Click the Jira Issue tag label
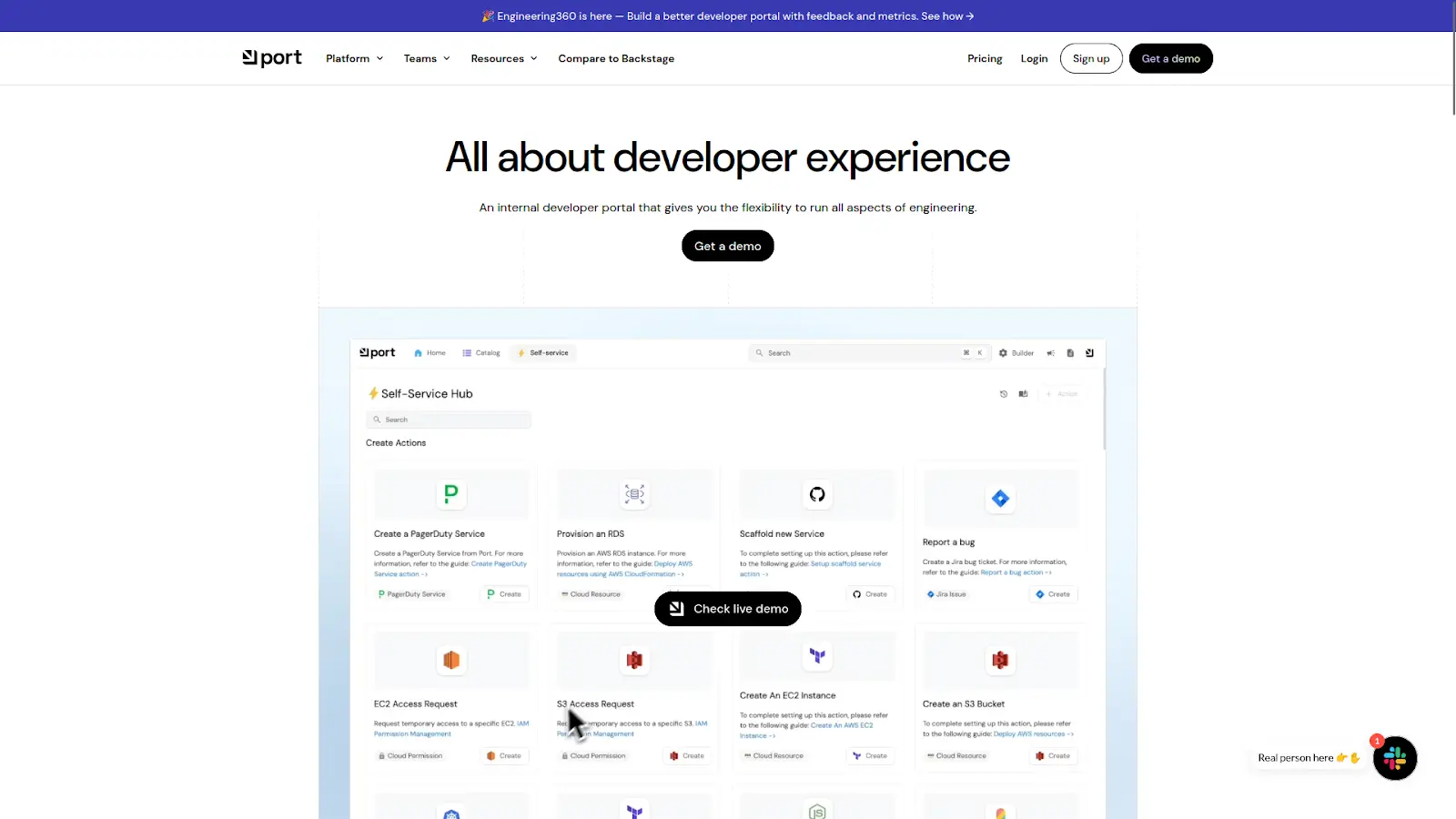This screenshot has height=819, width=1456. 946,594
